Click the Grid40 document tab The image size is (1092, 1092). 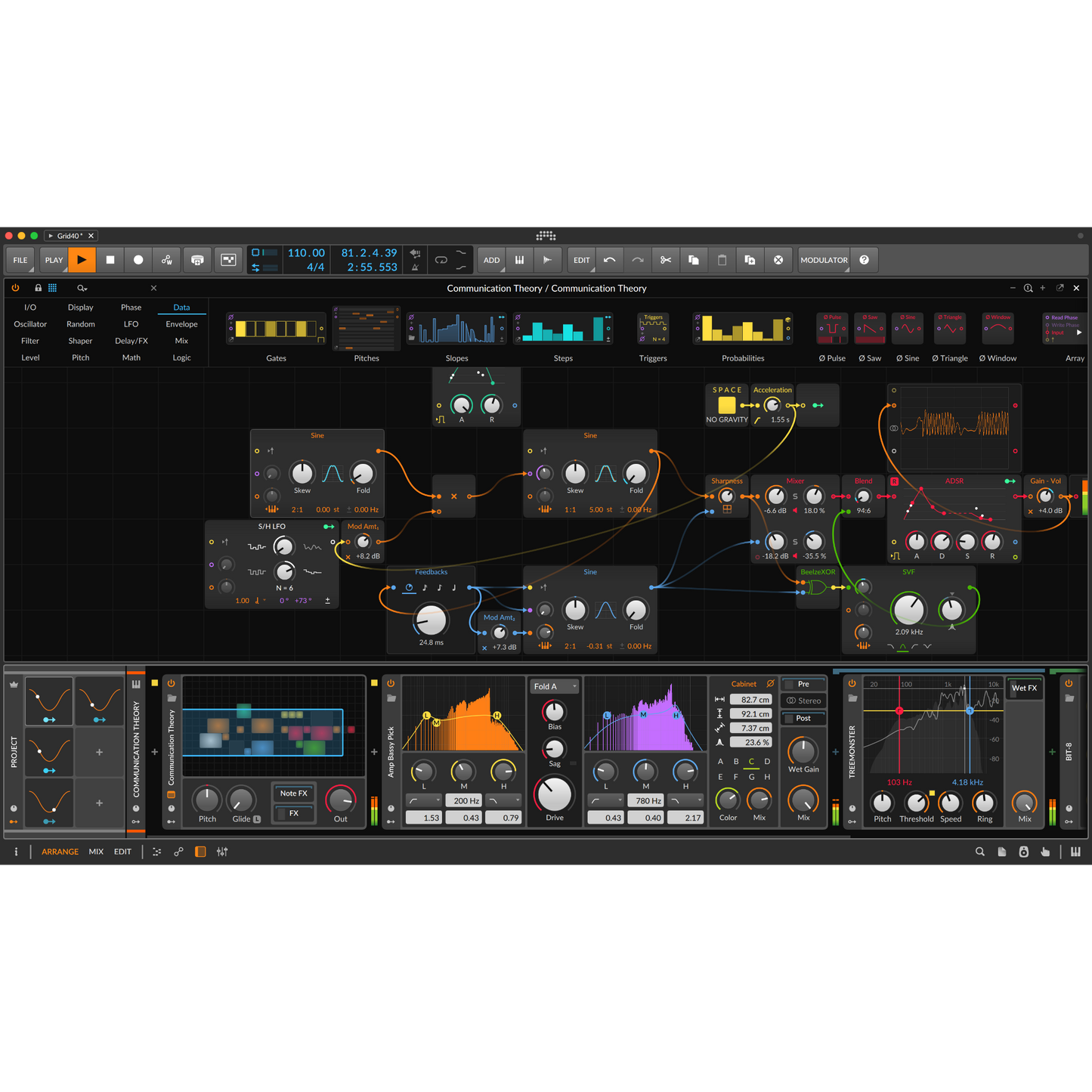[71, 235]
